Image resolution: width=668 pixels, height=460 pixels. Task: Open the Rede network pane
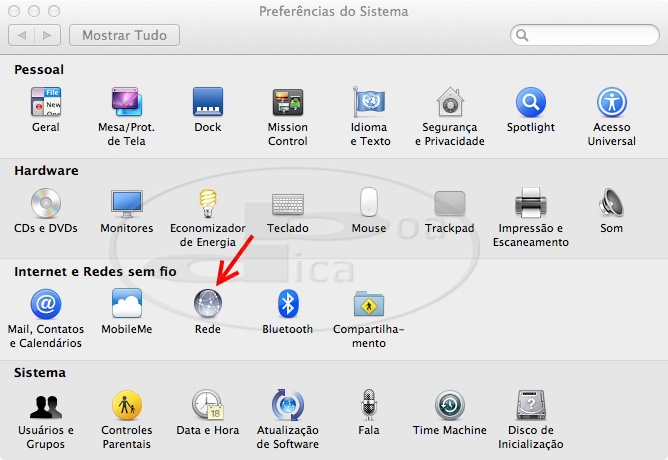click(x=208, y=304)
